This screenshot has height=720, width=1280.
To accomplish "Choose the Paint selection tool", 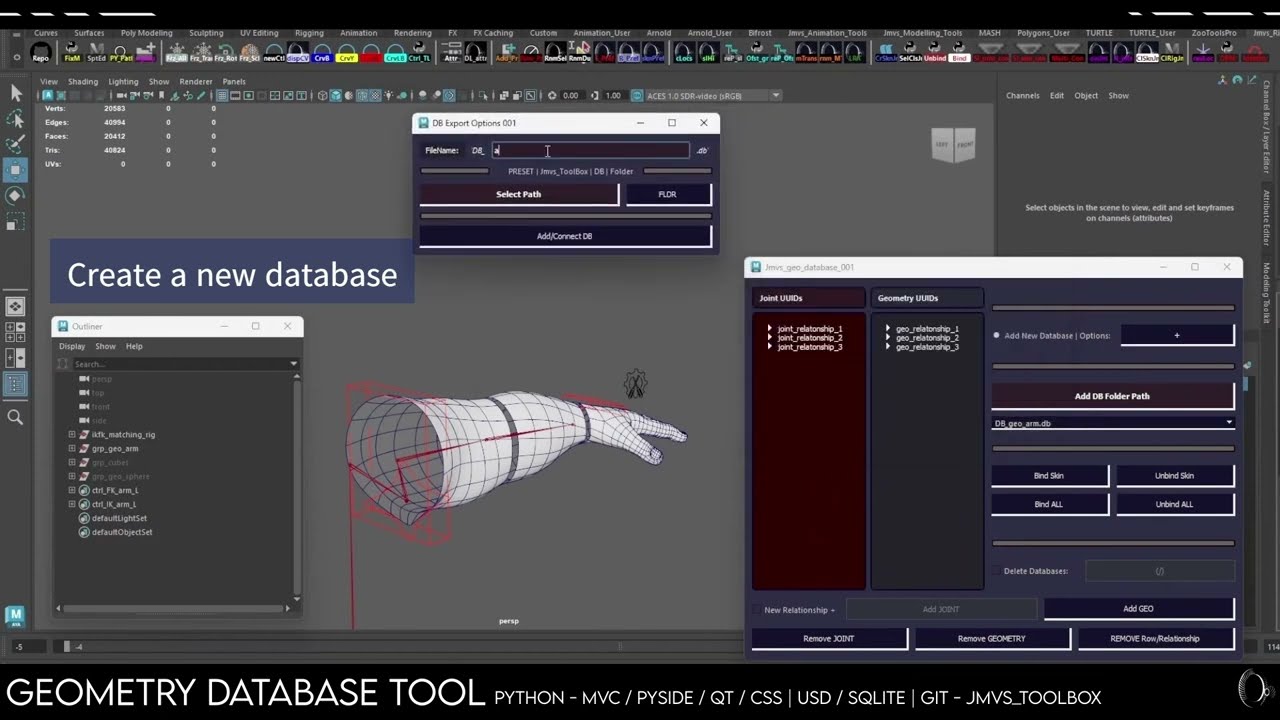I will click(15, 145).
